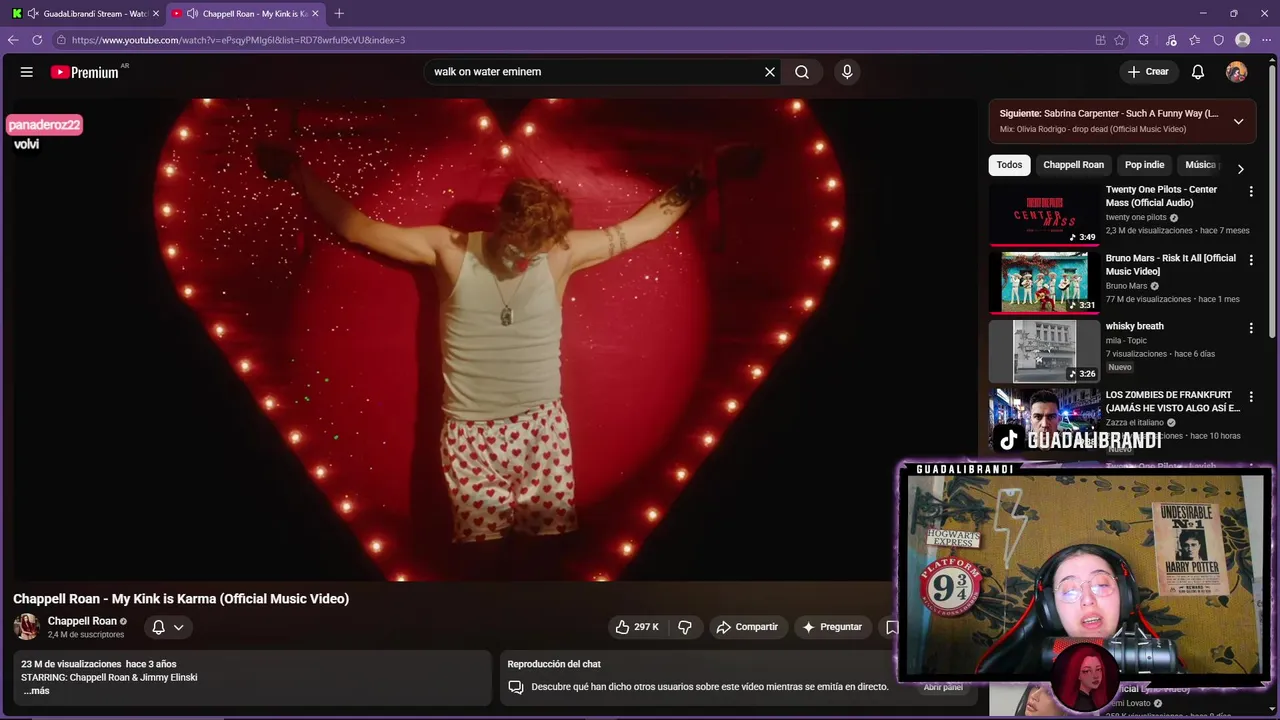The width and height of the screenshot is (1280, 720).
Task: Add page to favorites with star
Action: [x=1120, y=40]
